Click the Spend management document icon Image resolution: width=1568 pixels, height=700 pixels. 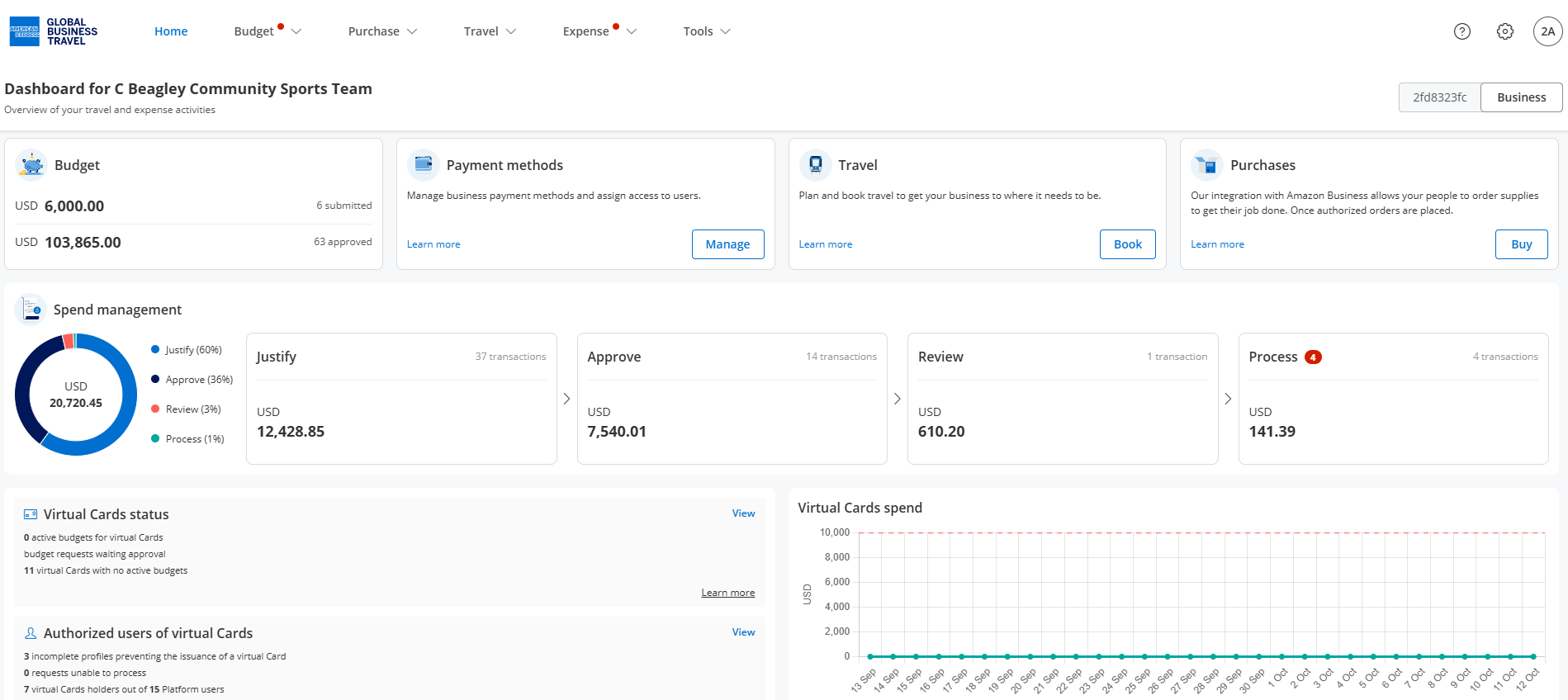pos(31,310)
